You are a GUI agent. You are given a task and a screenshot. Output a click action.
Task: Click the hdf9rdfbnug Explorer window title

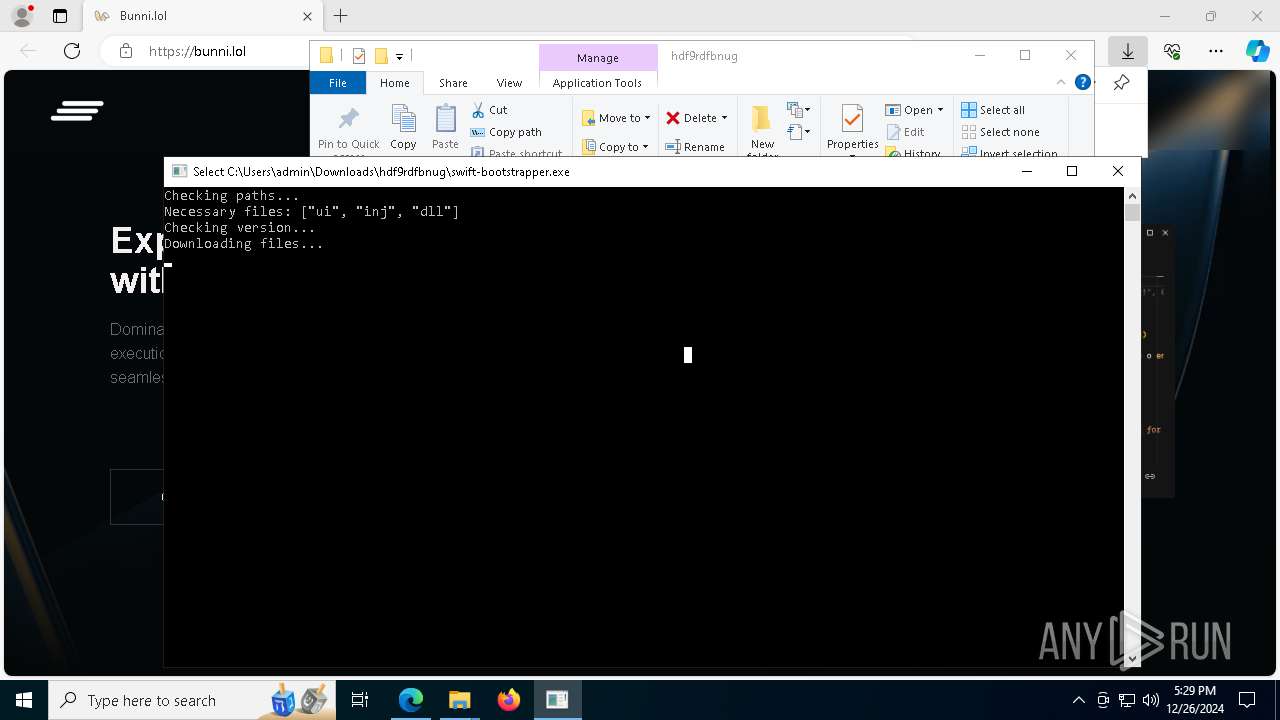pyautogui.click(x=704, y=56)
